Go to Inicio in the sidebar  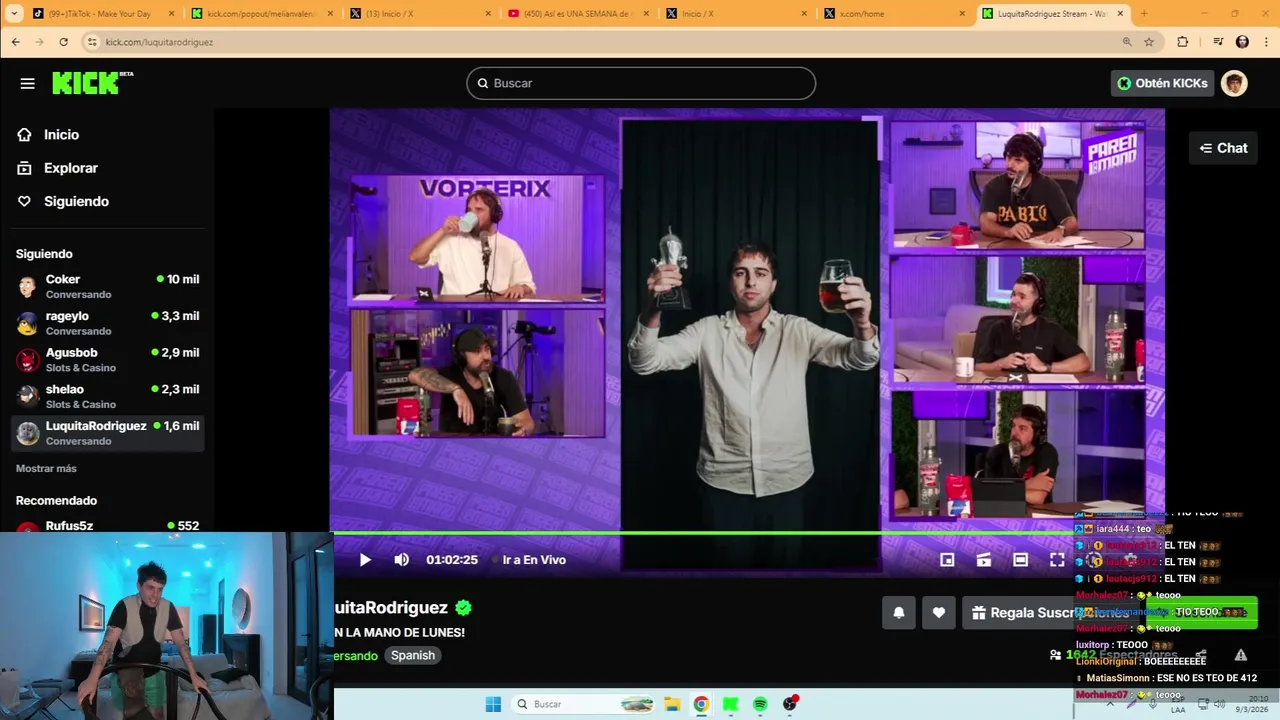point(61,134)
